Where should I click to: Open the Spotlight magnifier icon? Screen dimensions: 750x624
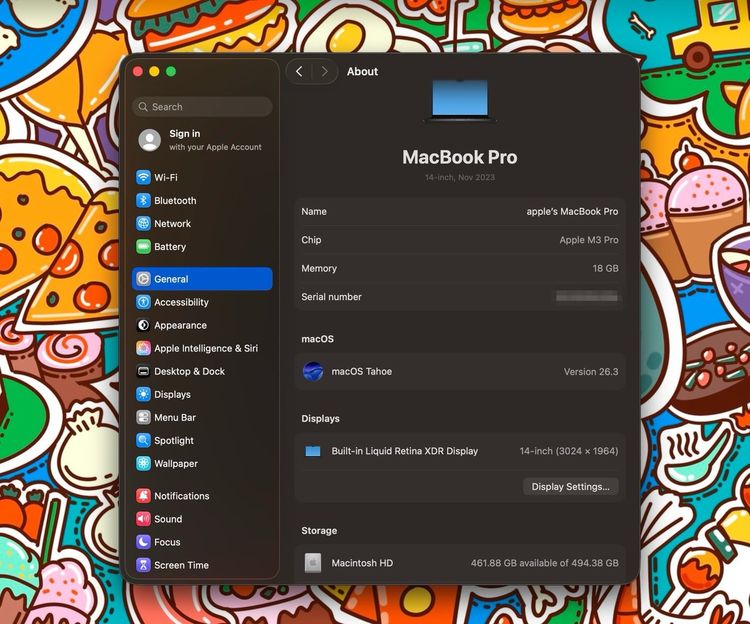point(143,440)
